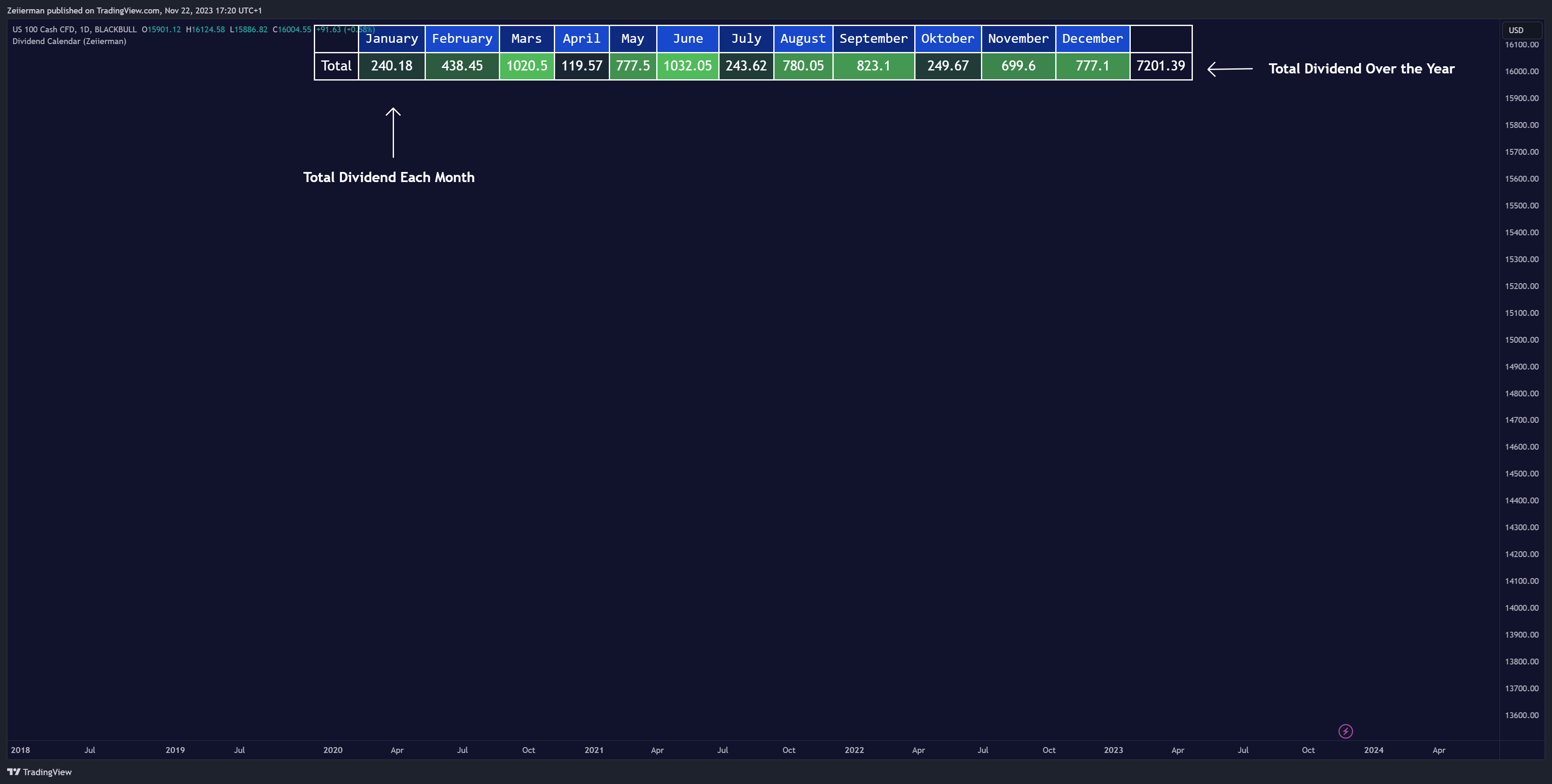Select the Oktober header cell
The height and width of the screenshot is (784, 1552).
coord(948,39)
